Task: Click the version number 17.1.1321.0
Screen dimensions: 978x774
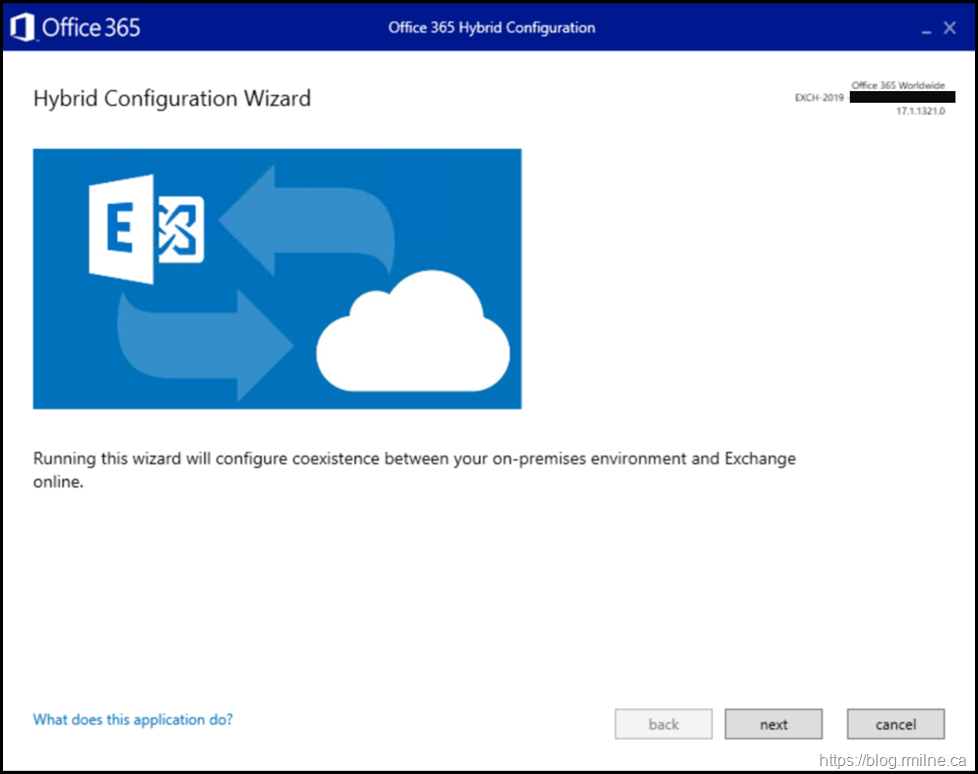Action: (920, 112)
